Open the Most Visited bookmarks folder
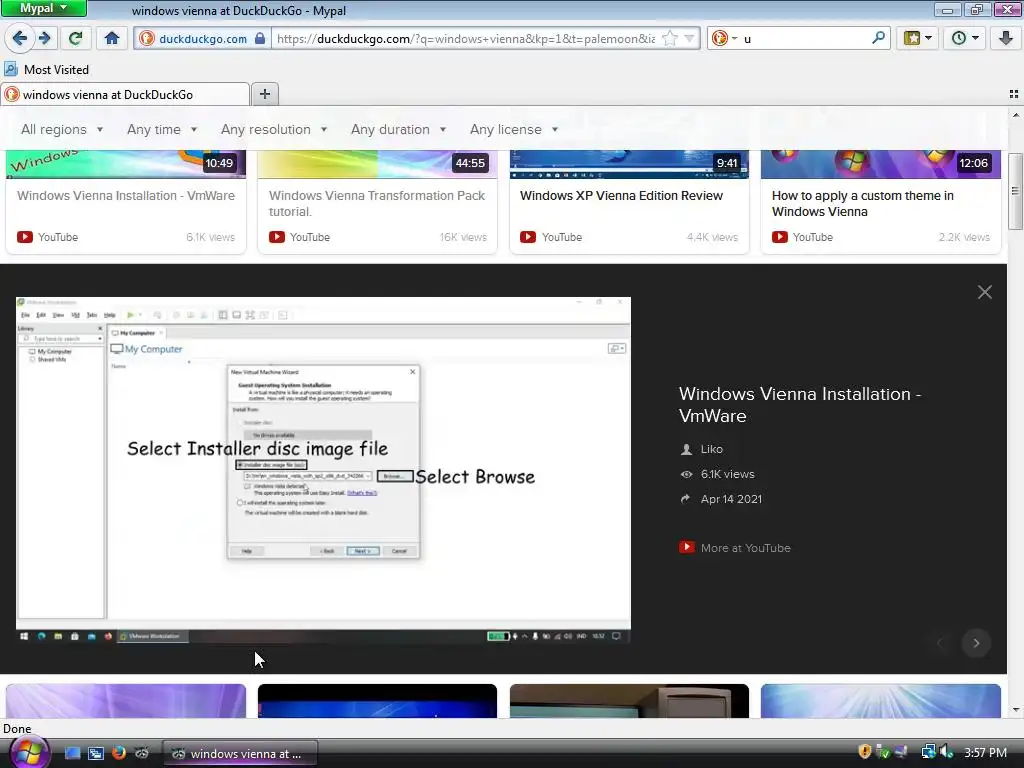 point(46,69)
